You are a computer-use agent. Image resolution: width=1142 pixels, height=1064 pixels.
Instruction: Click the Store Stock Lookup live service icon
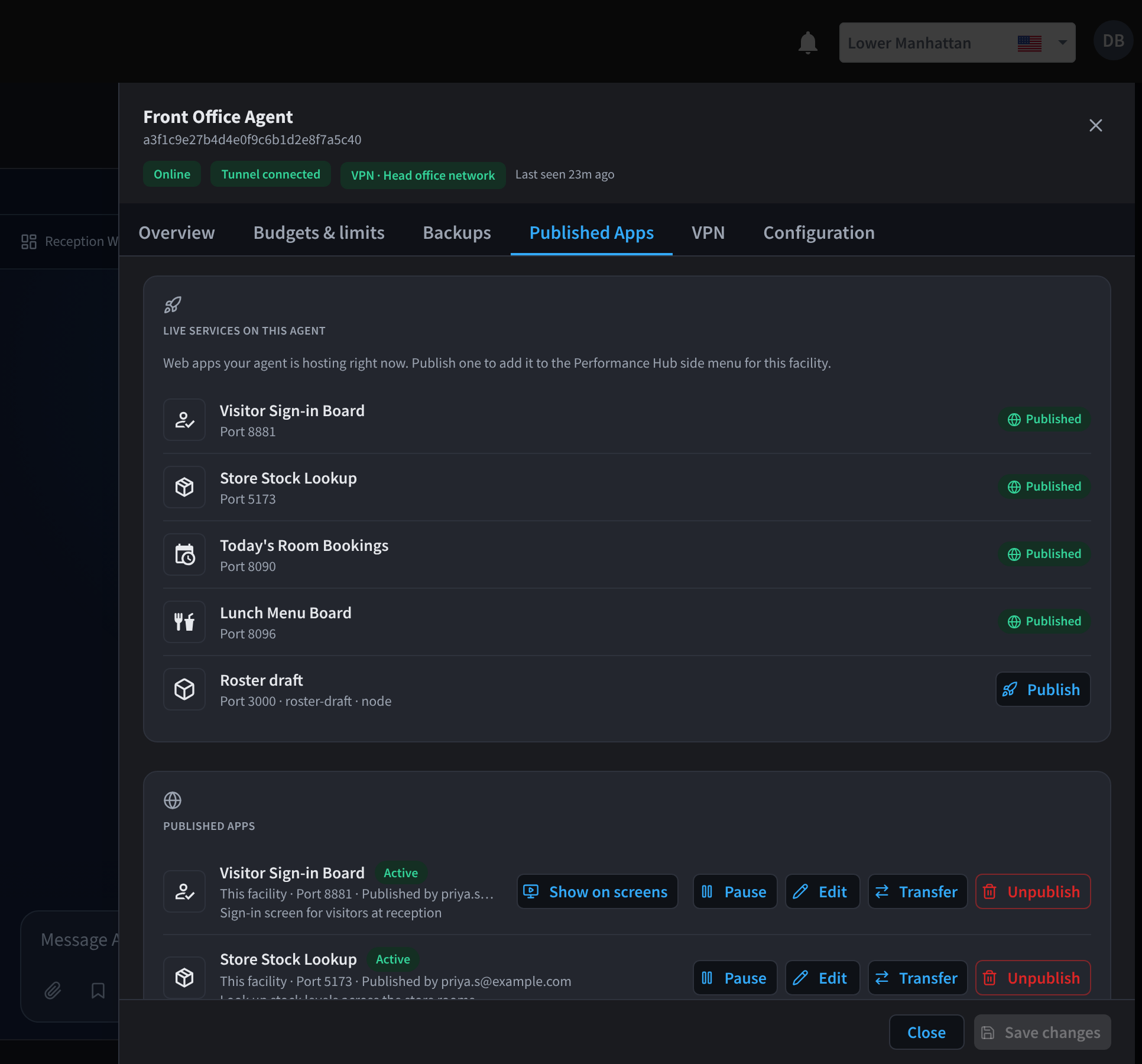point(184,487)
